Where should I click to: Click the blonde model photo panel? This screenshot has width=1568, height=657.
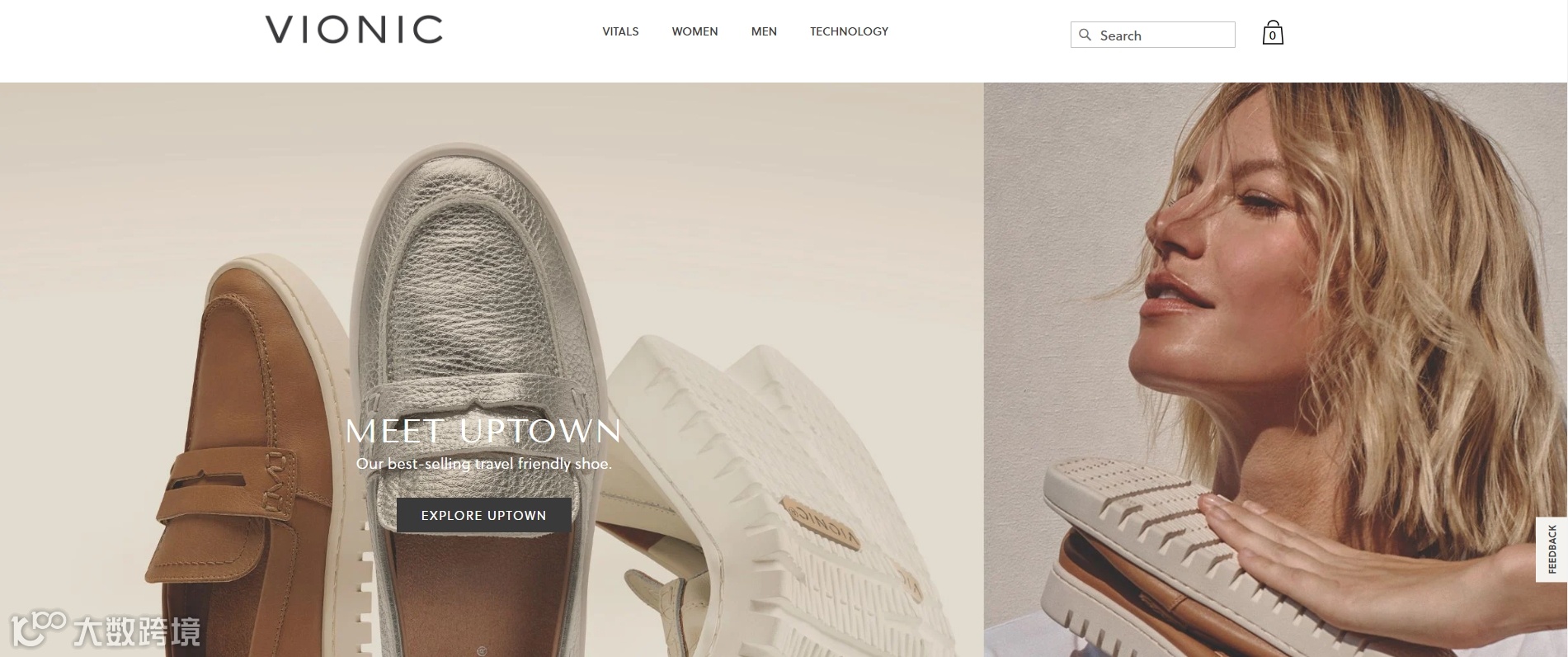1275,370
